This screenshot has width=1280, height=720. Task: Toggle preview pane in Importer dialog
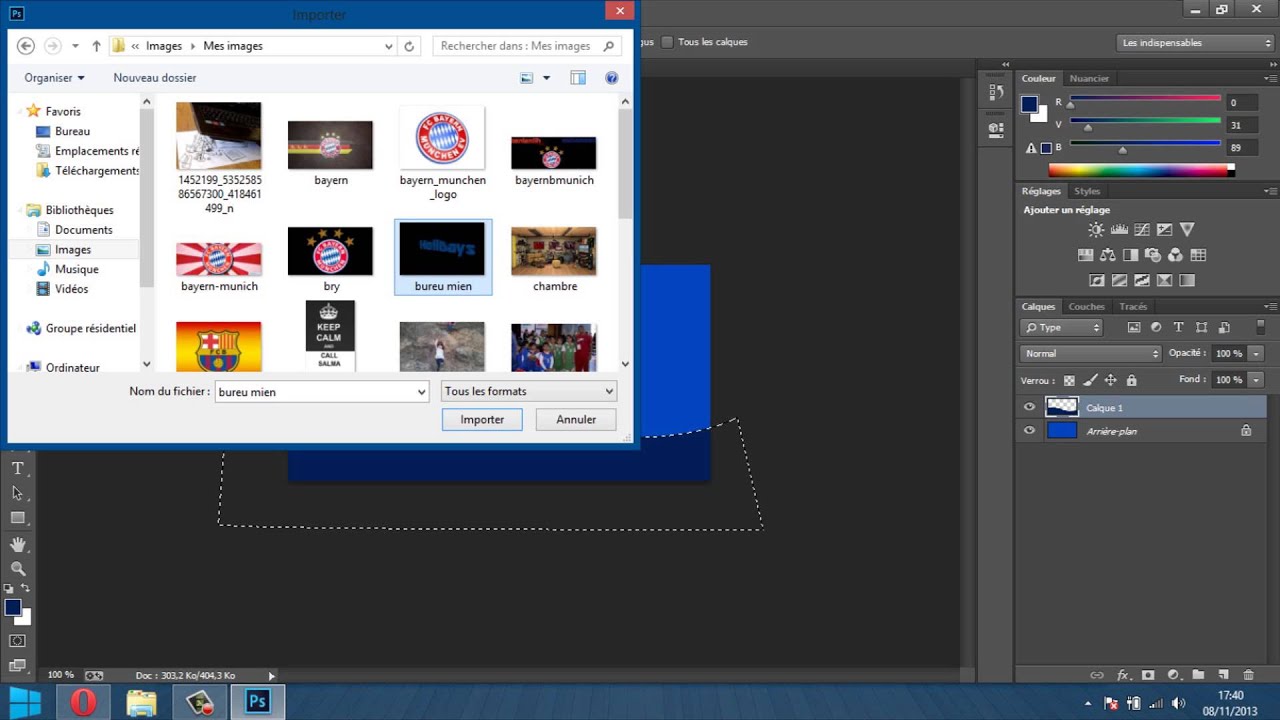pos(578,78)
